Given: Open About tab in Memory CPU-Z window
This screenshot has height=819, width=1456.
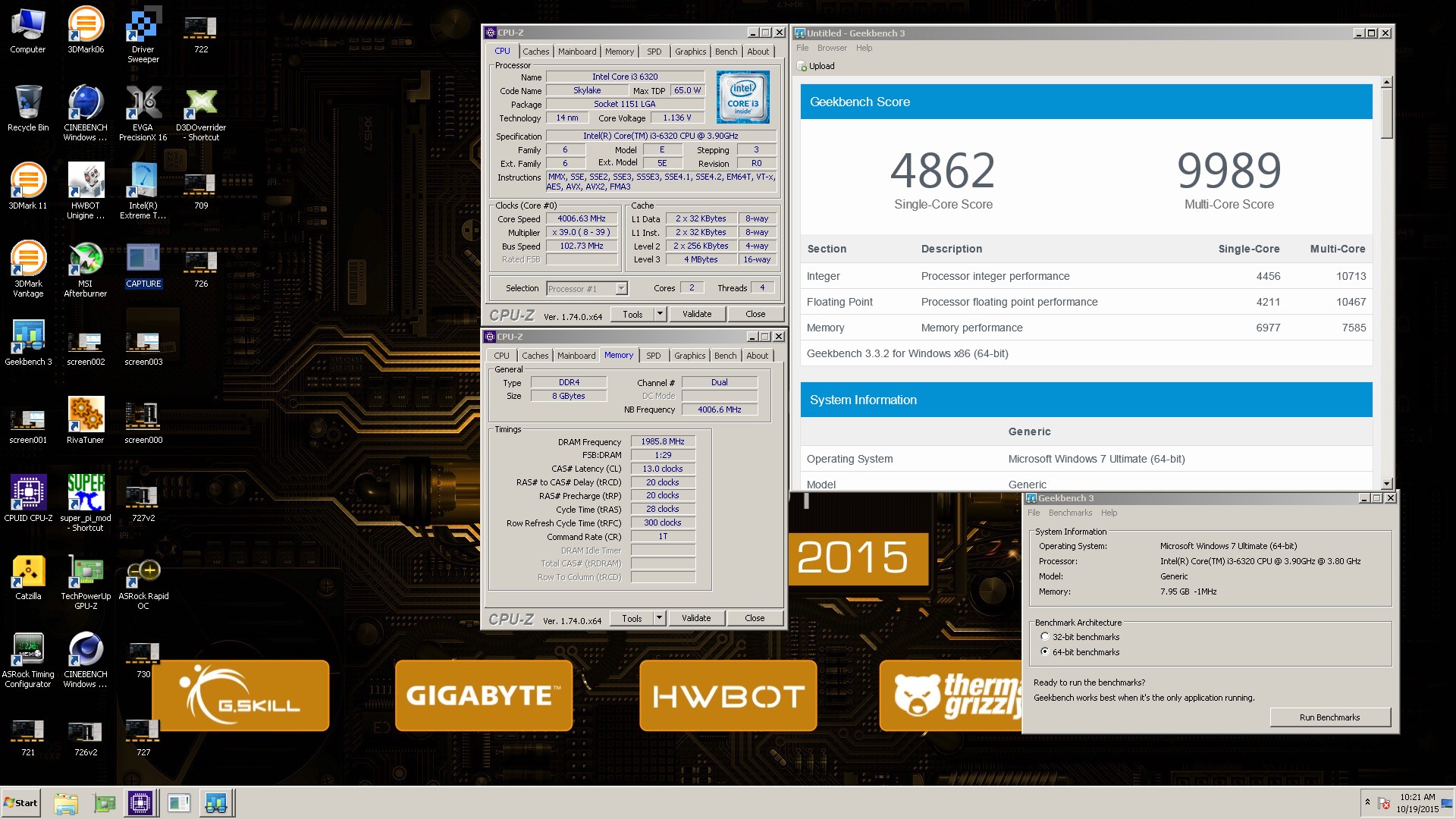Looking at the screenshot, I should pos(757,356).
